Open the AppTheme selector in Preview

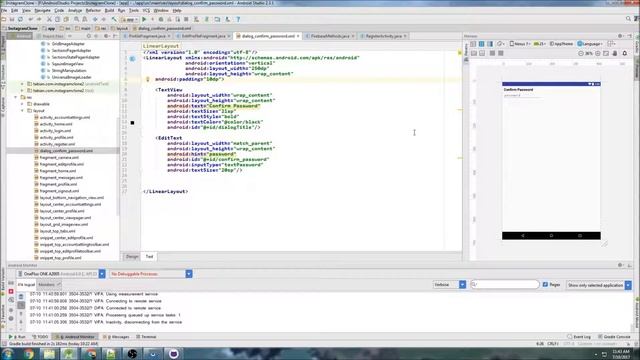pyautogui.click(x=561, y=44)
